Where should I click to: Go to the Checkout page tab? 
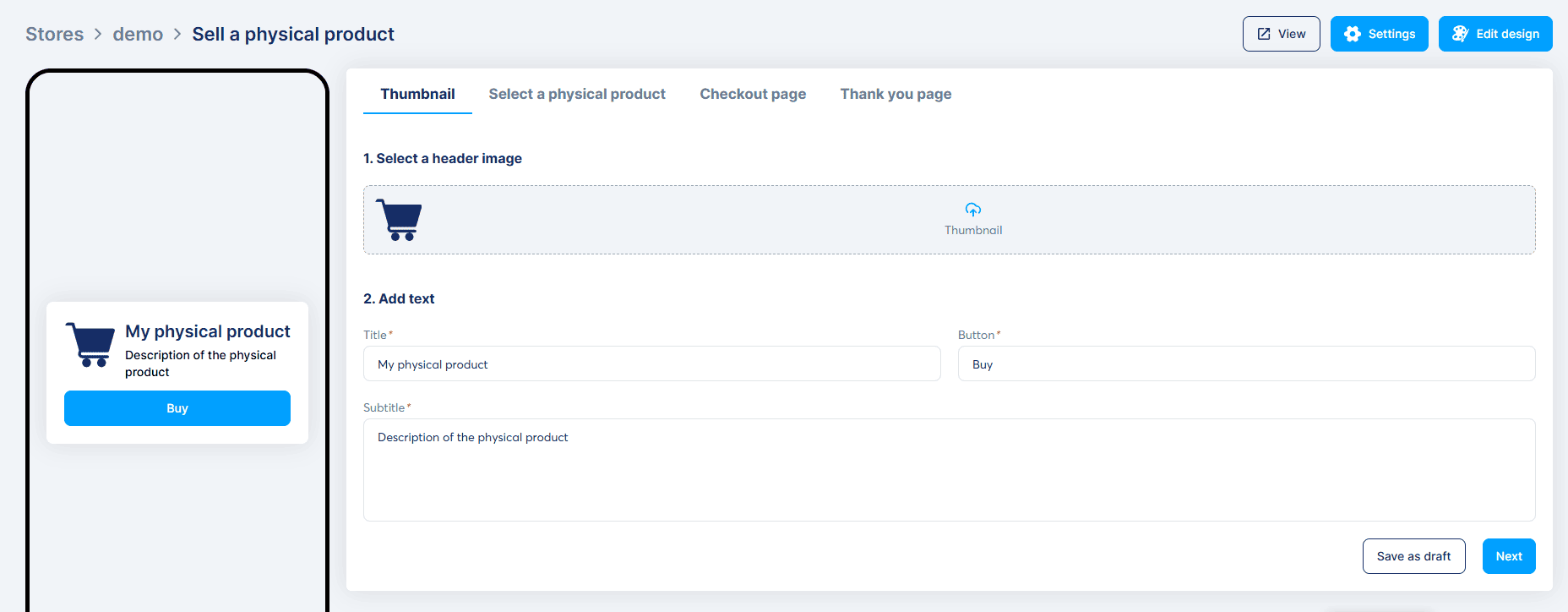[x=753, y=94]
